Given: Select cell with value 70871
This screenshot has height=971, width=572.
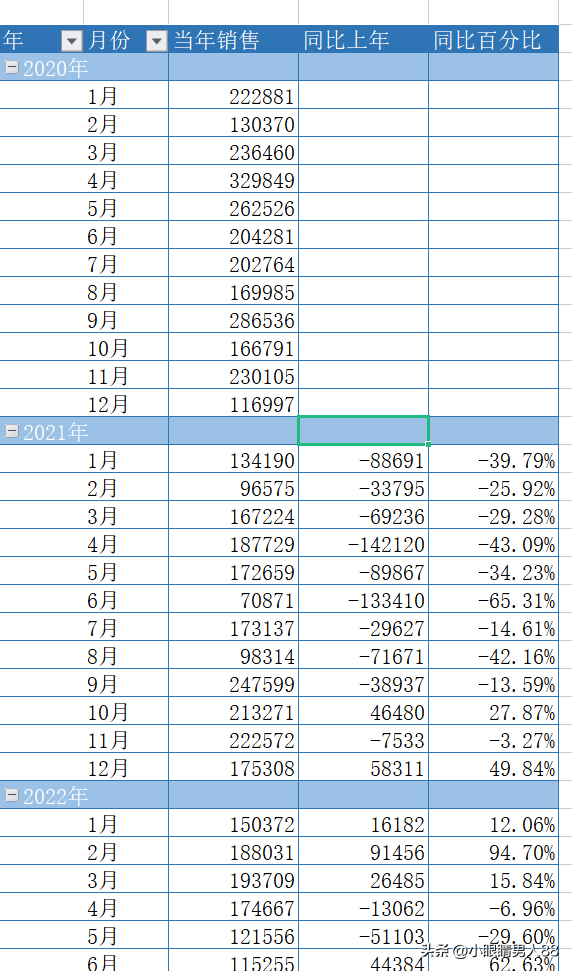Looking at the screenshot, I should tap(233, 600).
